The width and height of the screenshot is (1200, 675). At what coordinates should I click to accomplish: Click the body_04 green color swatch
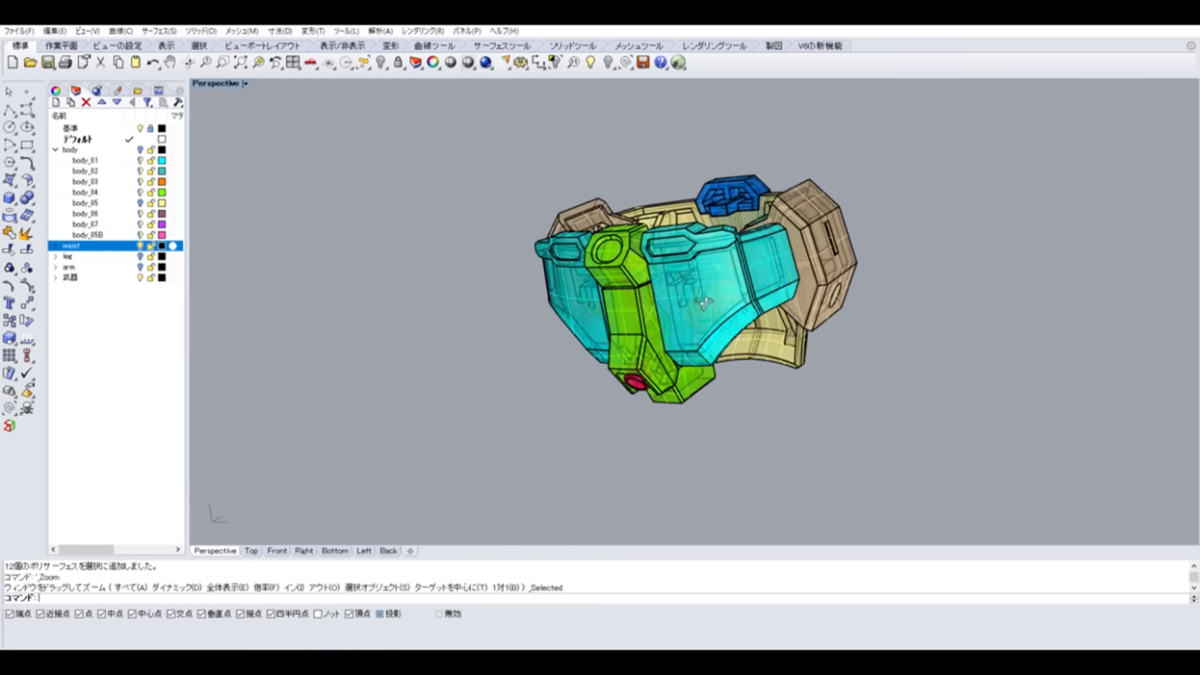point(161,193)
